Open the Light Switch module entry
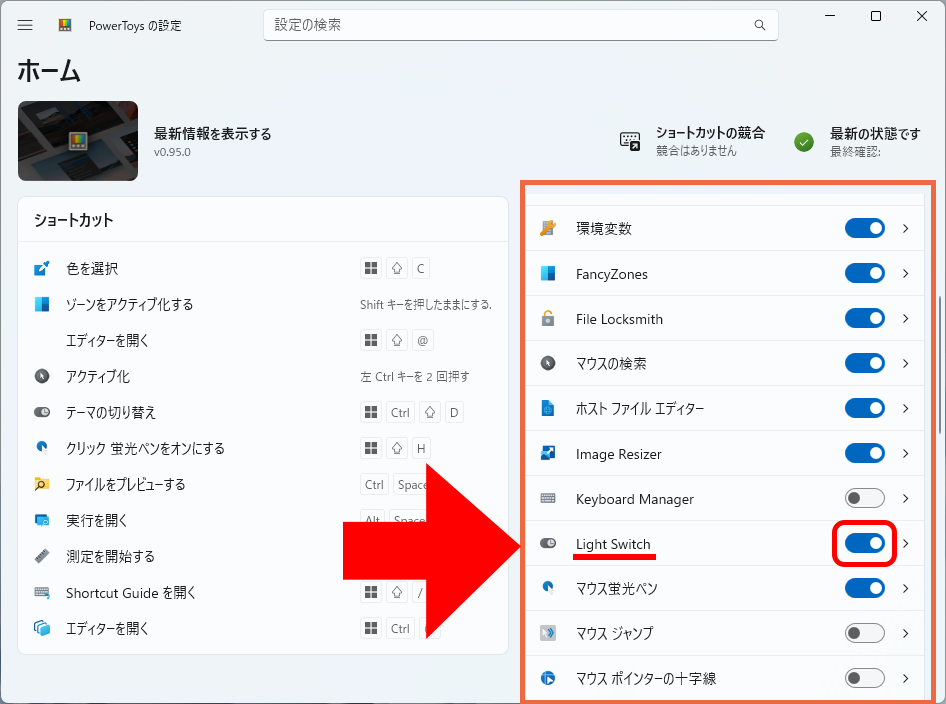 pyautogui.click(x=613, y=544)
